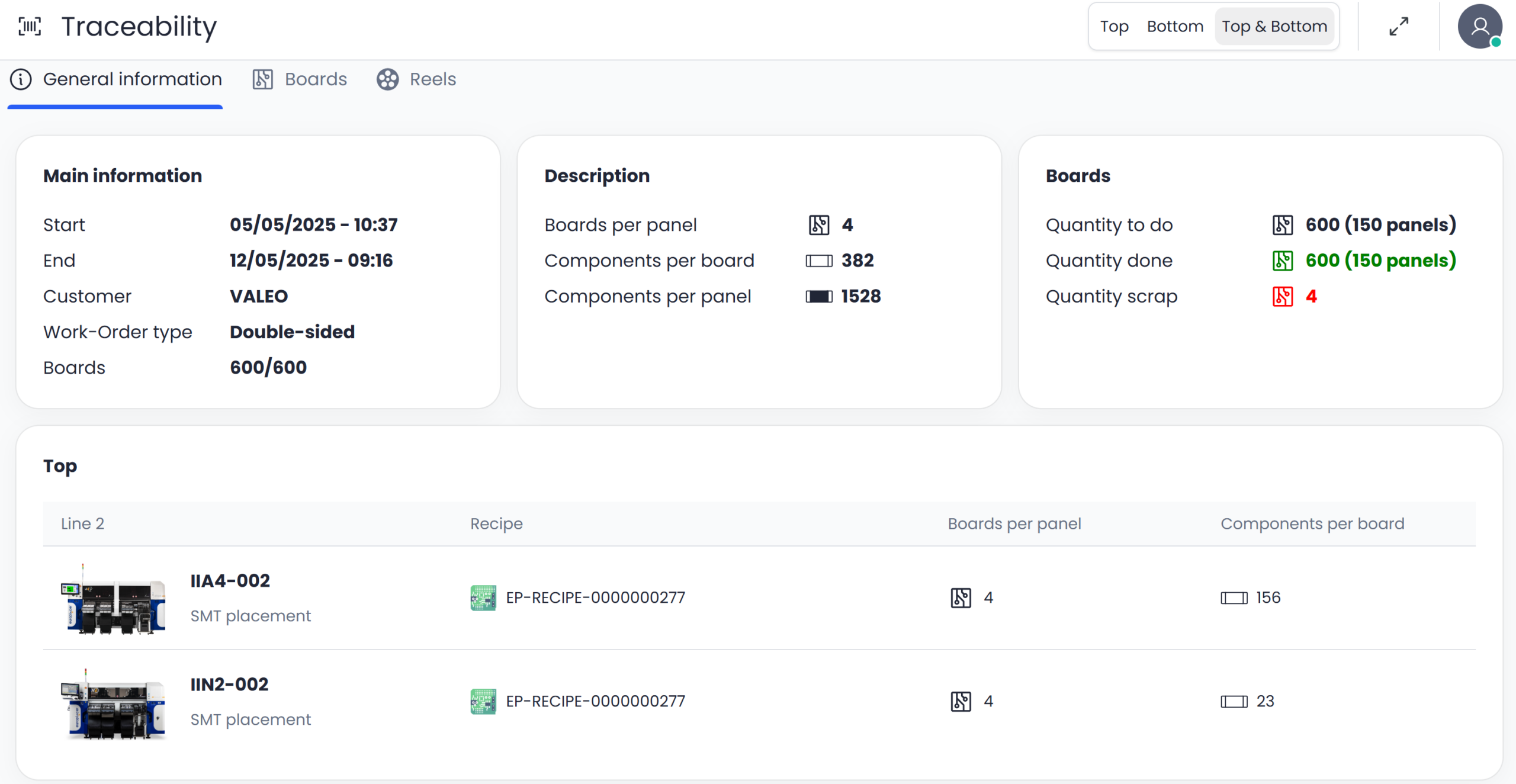Switch to the Reels tab
The height and width of the screenshot is (784, 1516).
point(417,79)
